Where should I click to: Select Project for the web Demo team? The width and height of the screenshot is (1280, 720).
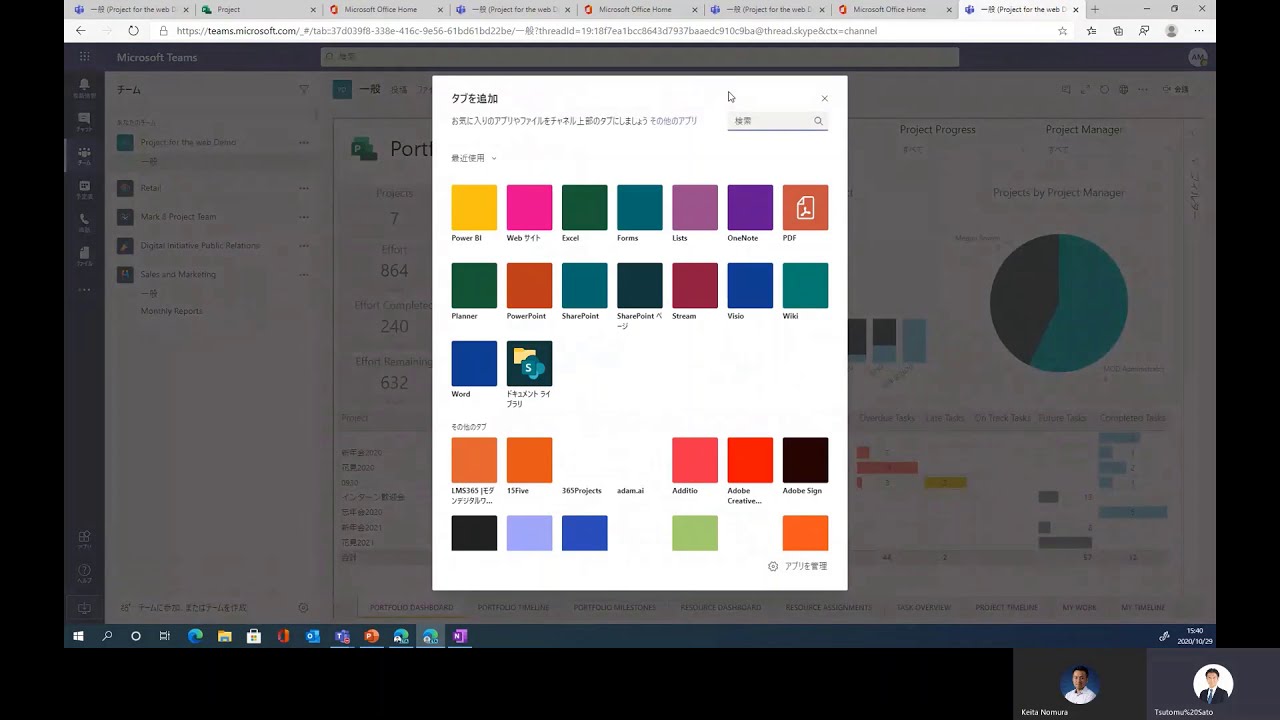pyautogui.click(x=188, y=143)
